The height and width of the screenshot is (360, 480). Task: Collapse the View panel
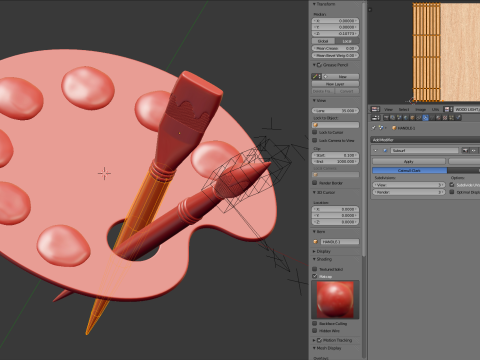314,100
